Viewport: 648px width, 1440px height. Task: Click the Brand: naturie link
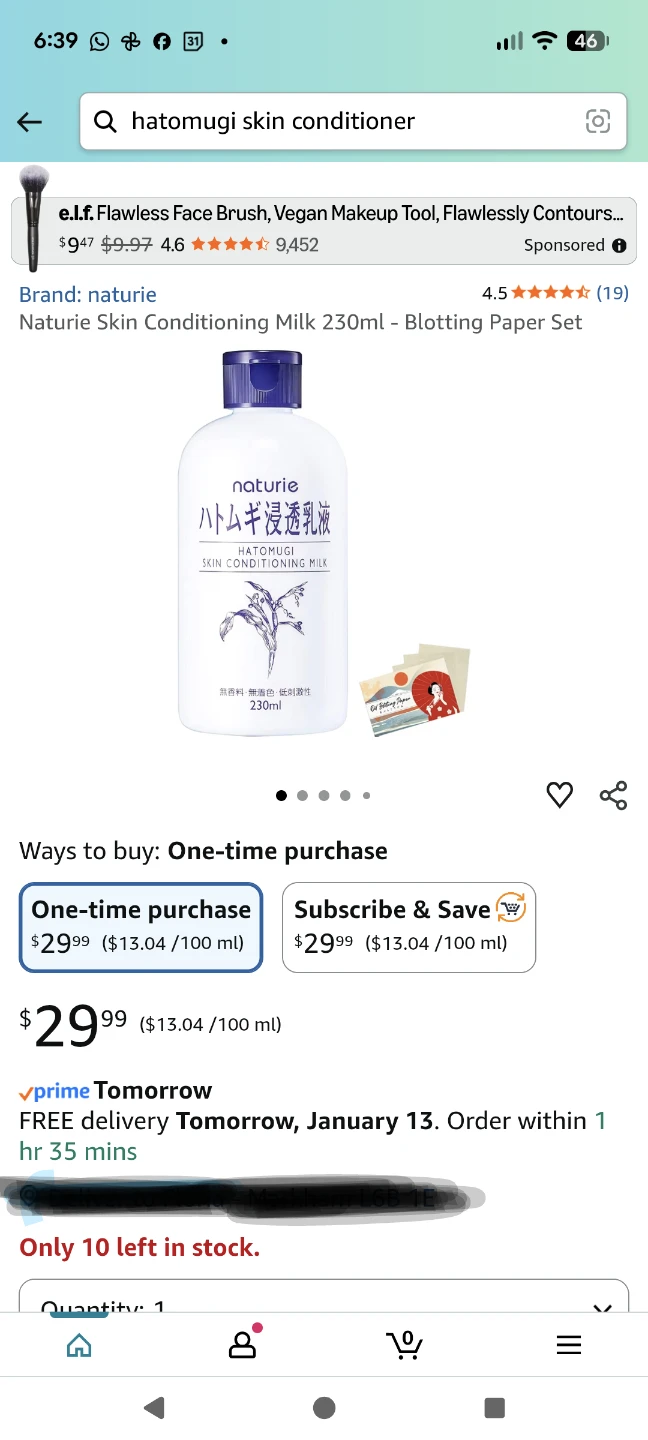88,294
